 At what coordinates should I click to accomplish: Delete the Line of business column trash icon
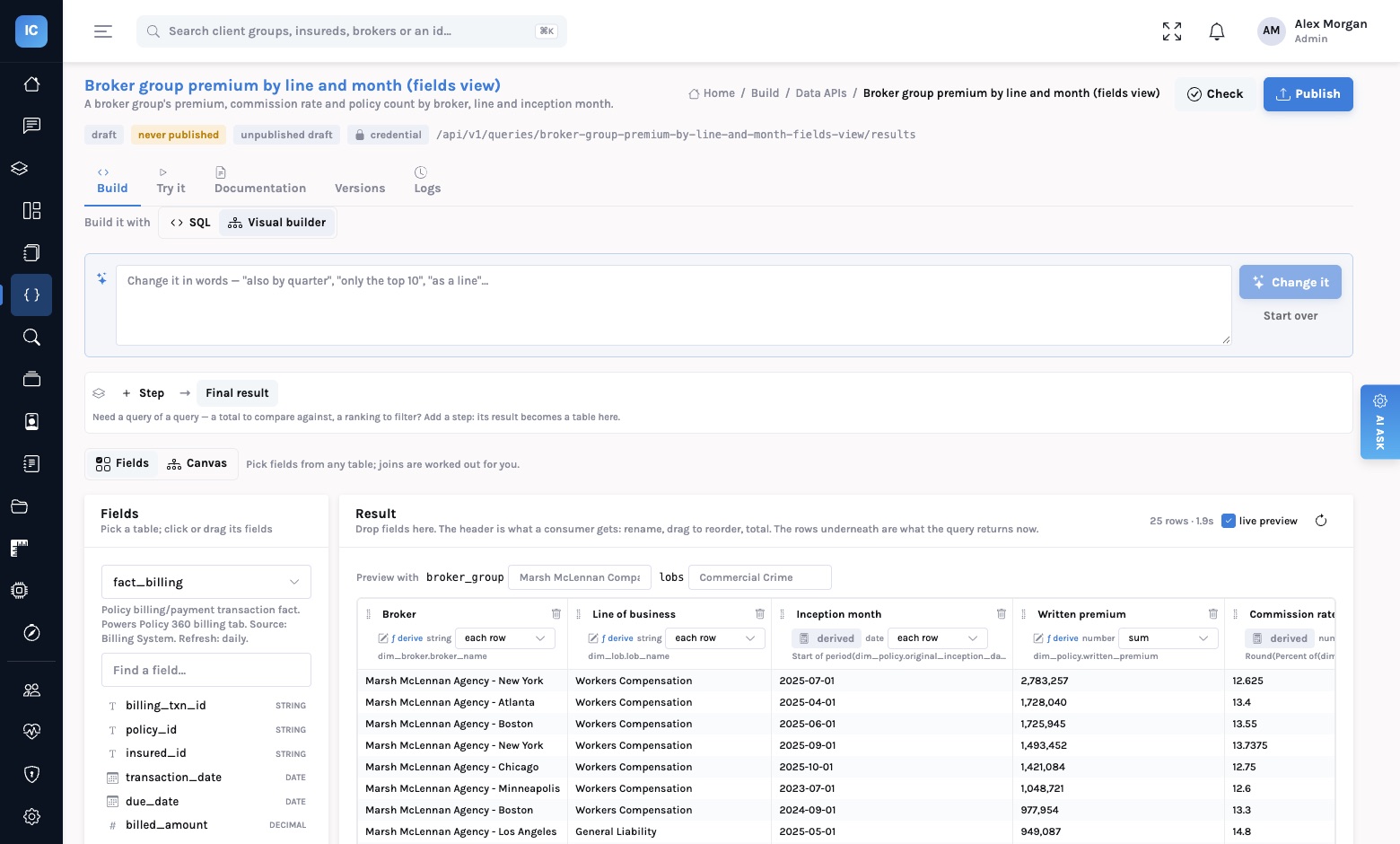pos(760,614)
